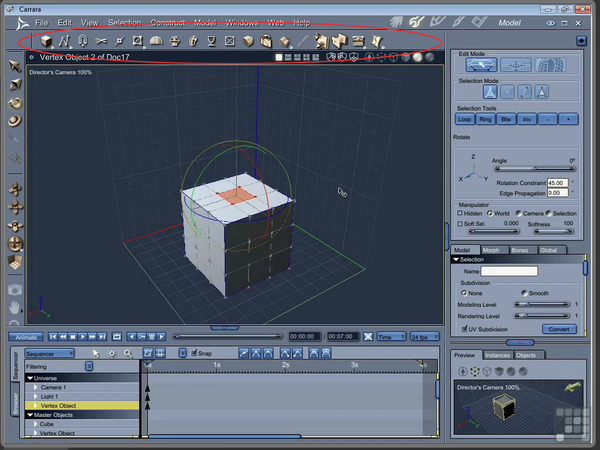Click the magnet tool icon in toolbar
Image resolution: width=600 pixels, height=450 pixels.
coord(83,41)
